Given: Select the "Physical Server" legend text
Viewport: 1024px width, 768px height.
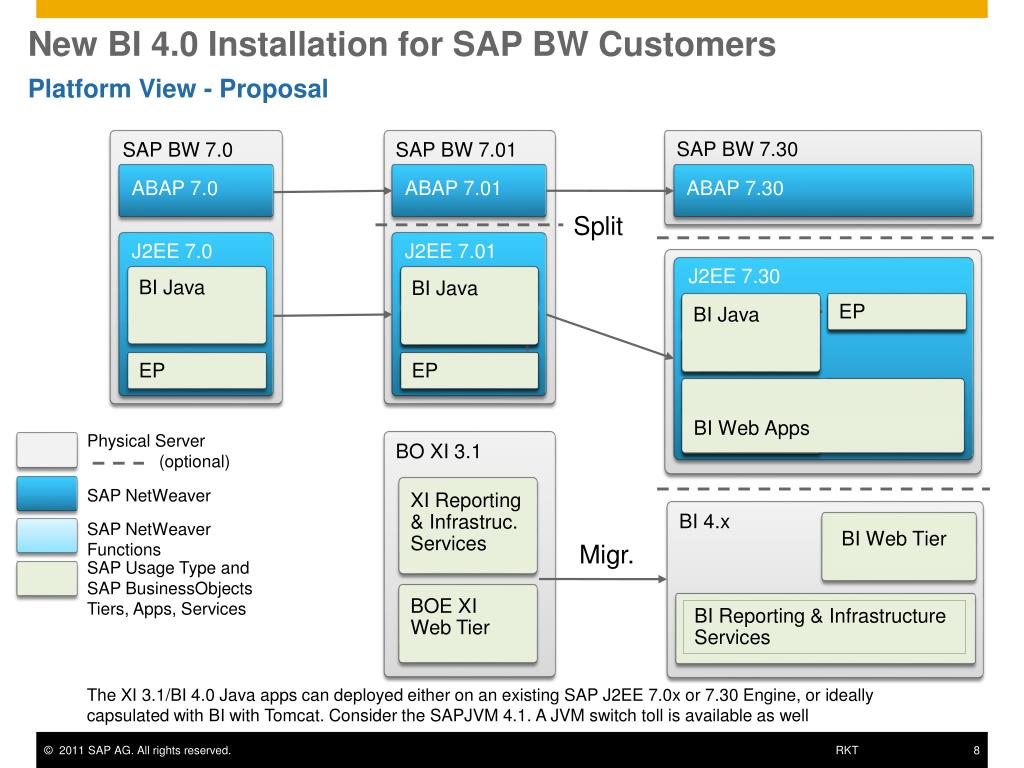Looking at the screenshot, I should coord(146,441).
